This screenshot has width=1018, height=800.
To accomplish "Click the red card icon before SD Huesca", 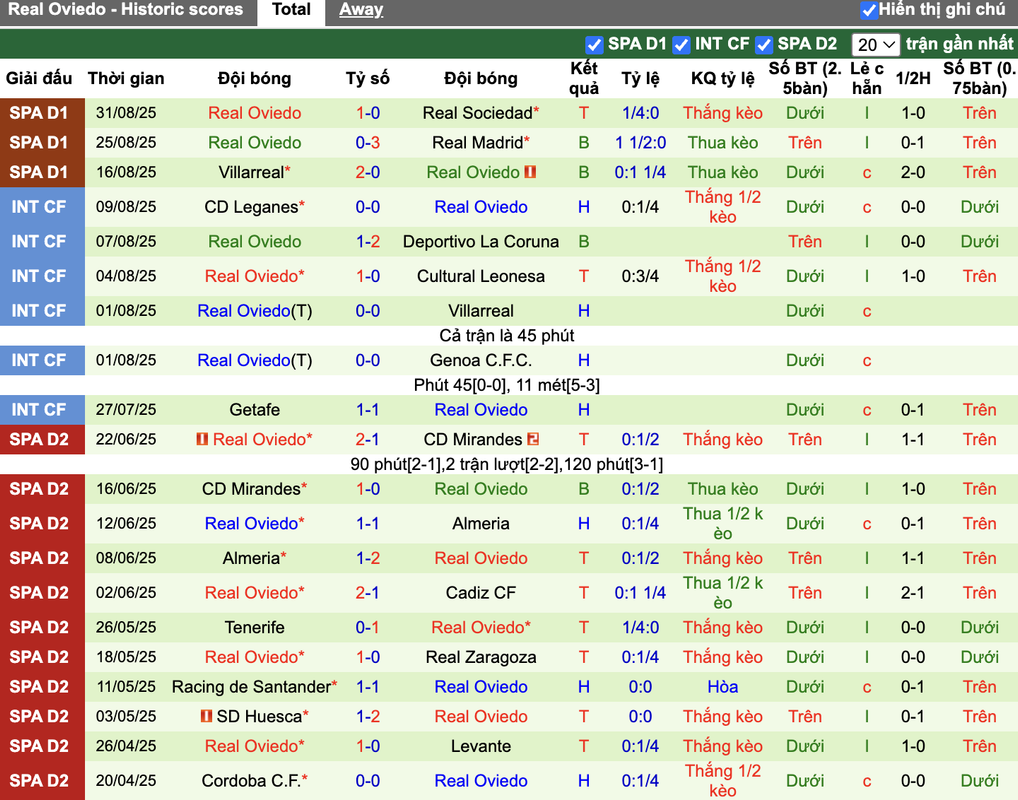I will pyautogui.click(x=206, y=716).
